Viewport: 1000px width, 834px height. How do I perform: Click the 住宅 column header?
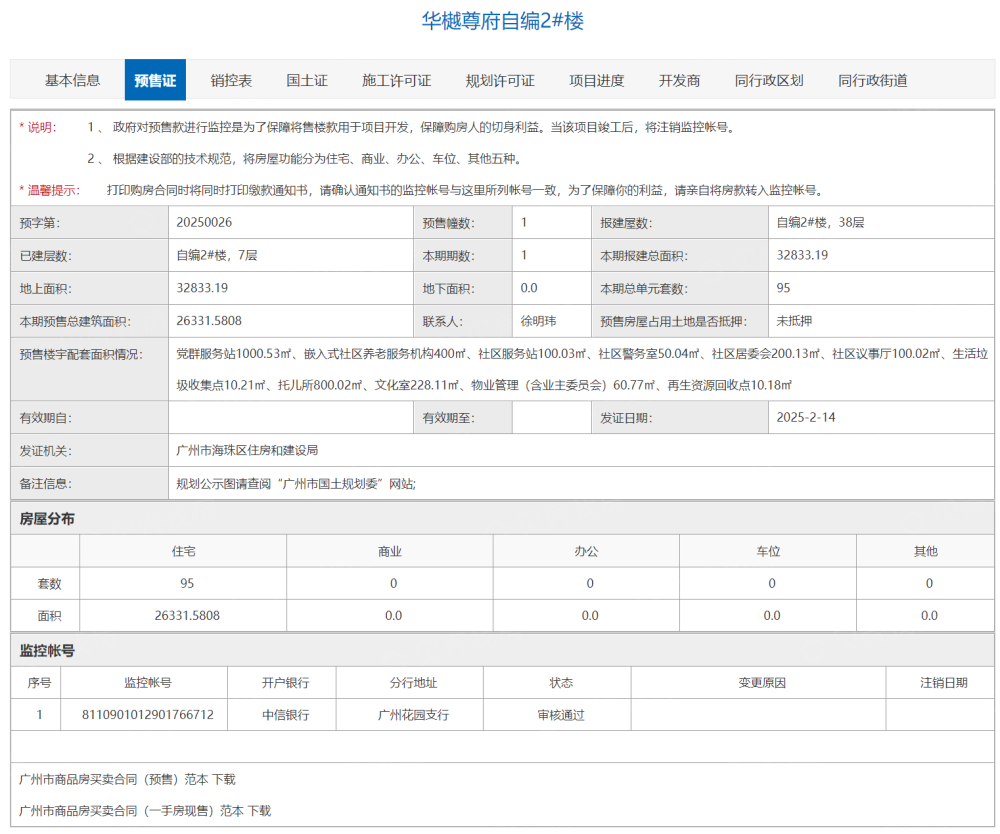click(x=184, y=551)
